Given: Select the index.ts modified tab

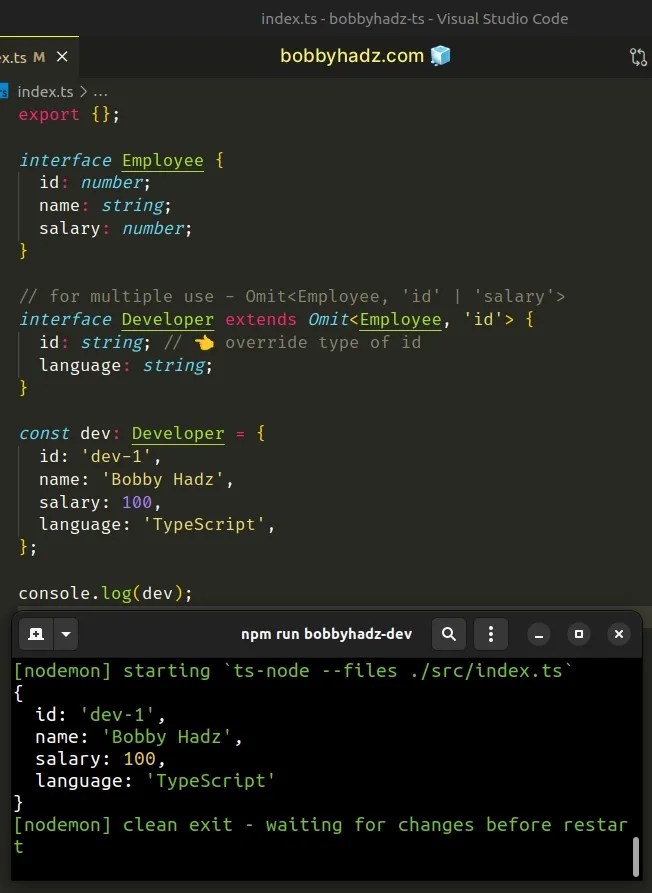Looking at the screenshot, I should pyautogui.click(x=34, y=57).
